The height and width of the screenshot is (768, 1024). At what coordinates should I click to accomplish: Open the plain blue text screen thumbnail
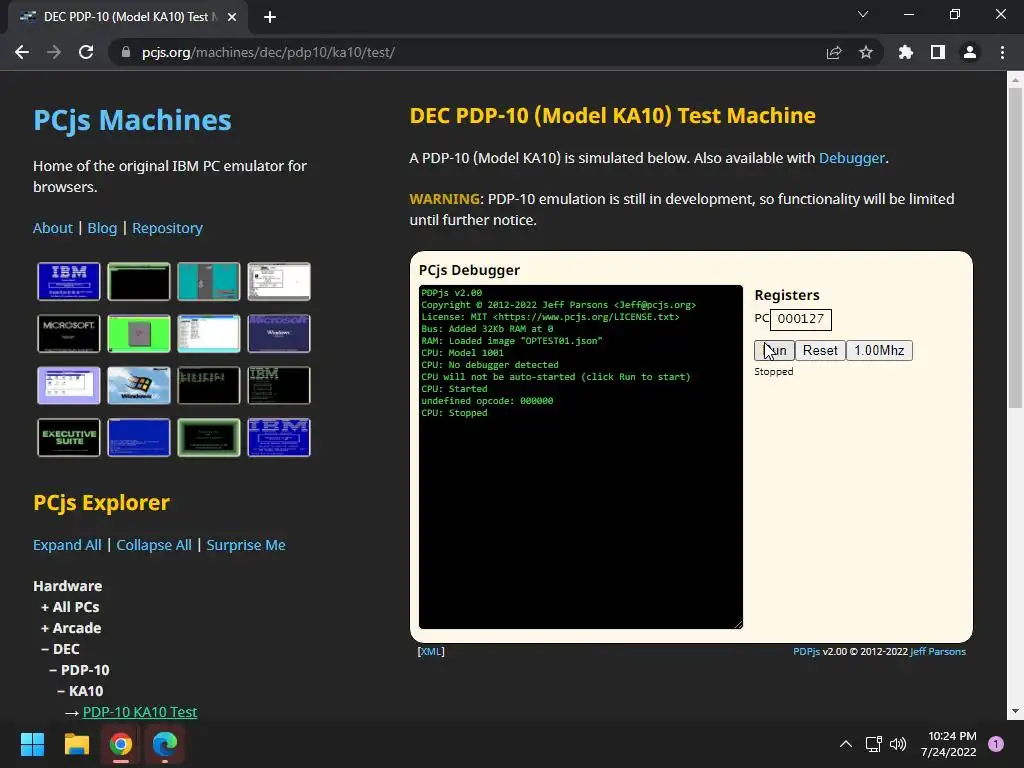tap(138, 438)
